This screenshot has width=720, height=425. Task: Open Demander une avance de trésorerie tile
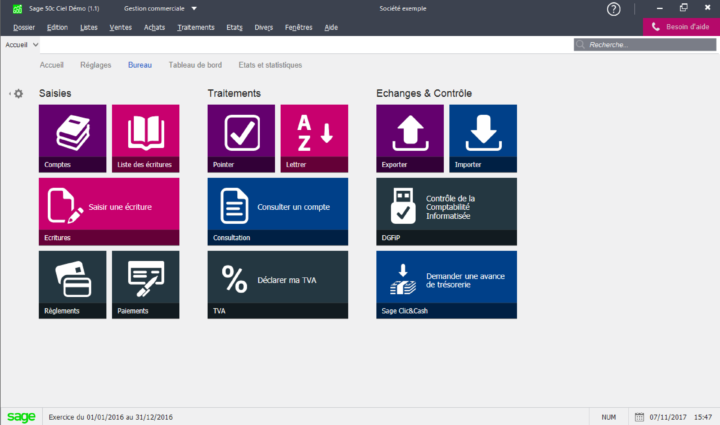(446, 285)
